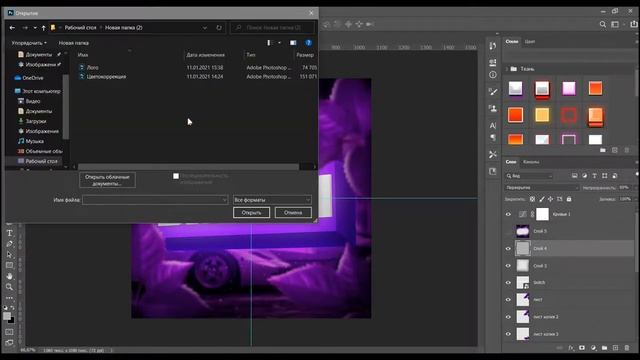
Task: Open the Info circle-i panel icon
Action: [493, 75]
